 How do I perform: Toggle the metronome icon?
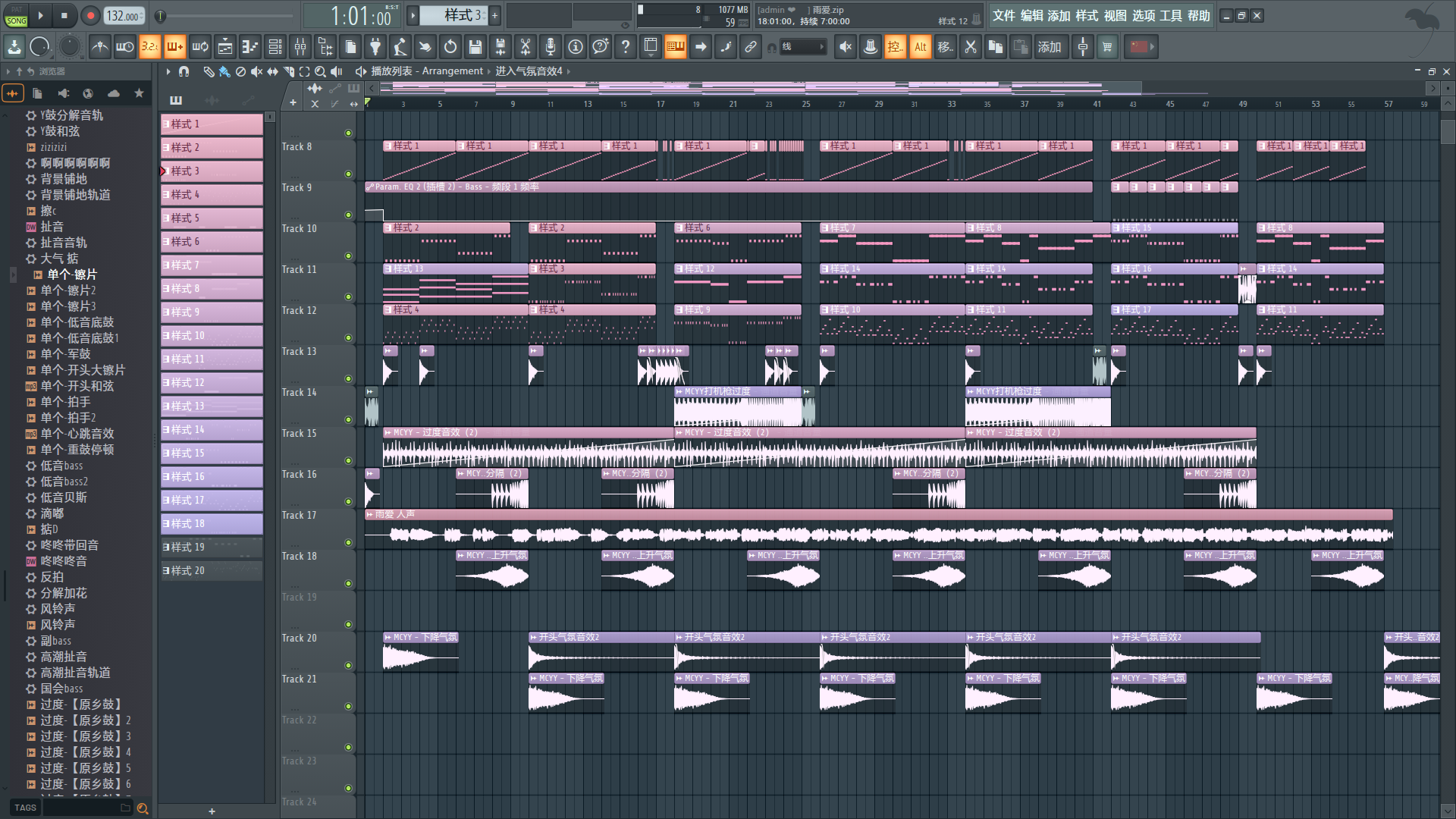pos(99,47)
